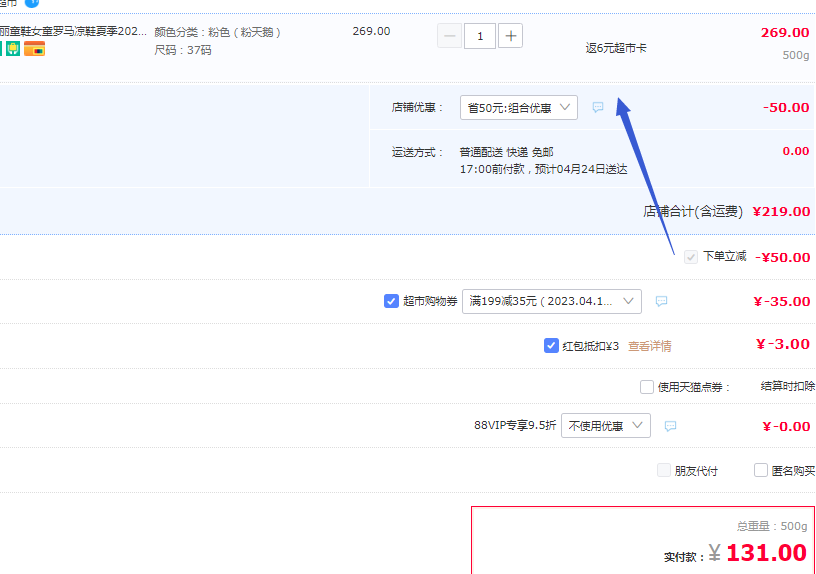Image resolution: width=816 pixels, height=574 pixels.
Task: Click the 返6元超市卡 text
Action: click(616, 48)
